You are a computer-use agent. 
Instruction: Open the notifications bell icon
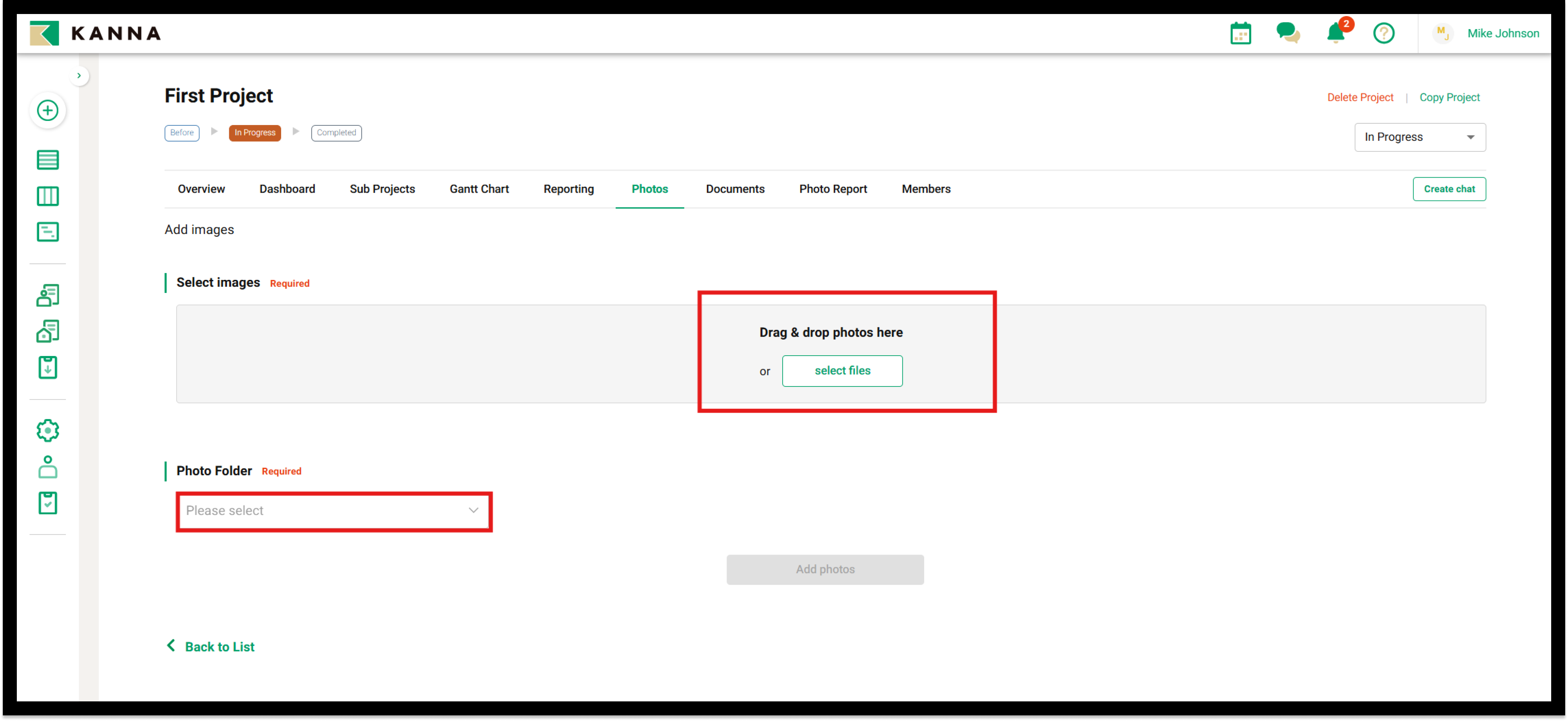coord(1335,33)
